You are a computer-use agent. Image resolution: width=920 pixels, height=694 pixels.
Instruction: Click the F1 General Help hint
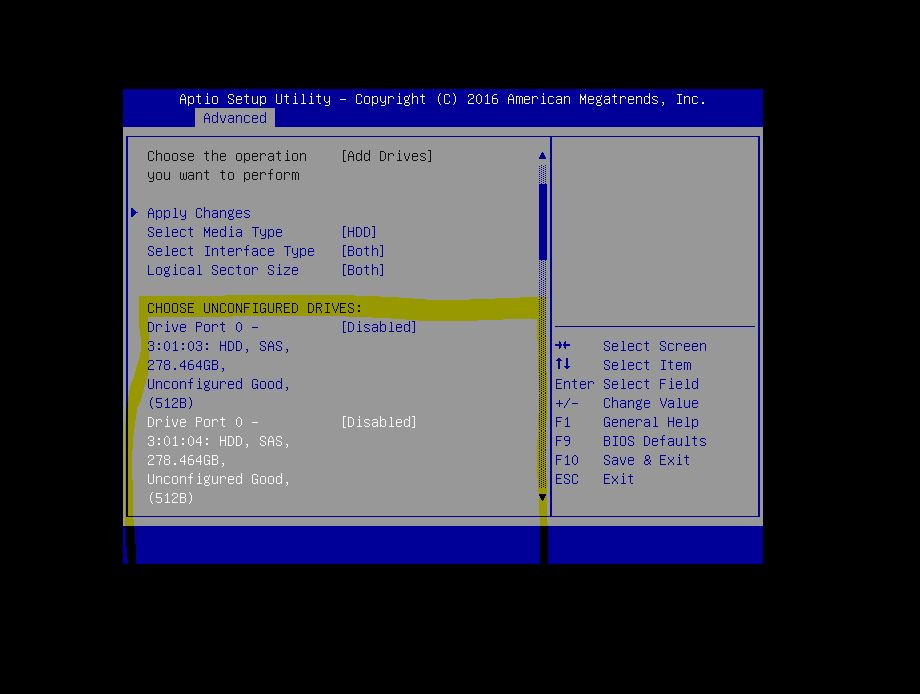[x=626, y=422]
